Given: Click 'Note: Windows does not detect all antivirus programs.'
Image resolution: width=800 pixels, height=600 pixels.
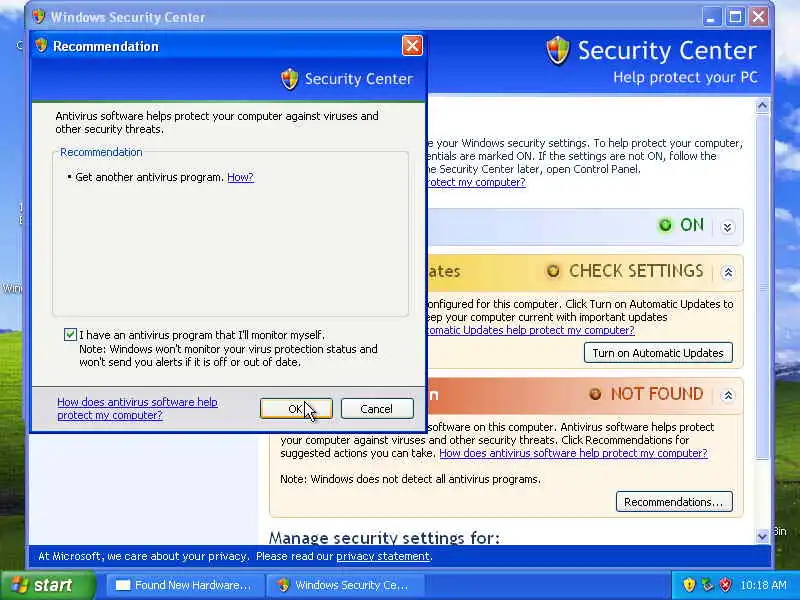Looking at the screenshot, I should (410, 479).
